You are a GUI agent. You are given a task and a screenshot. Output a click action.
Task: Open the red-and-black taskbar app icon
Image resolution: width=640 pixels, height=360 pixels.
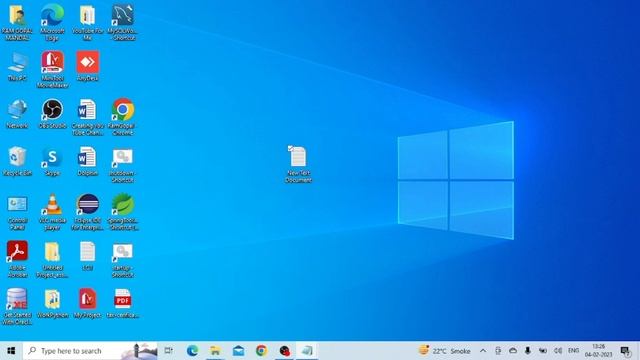coord(284,351)
